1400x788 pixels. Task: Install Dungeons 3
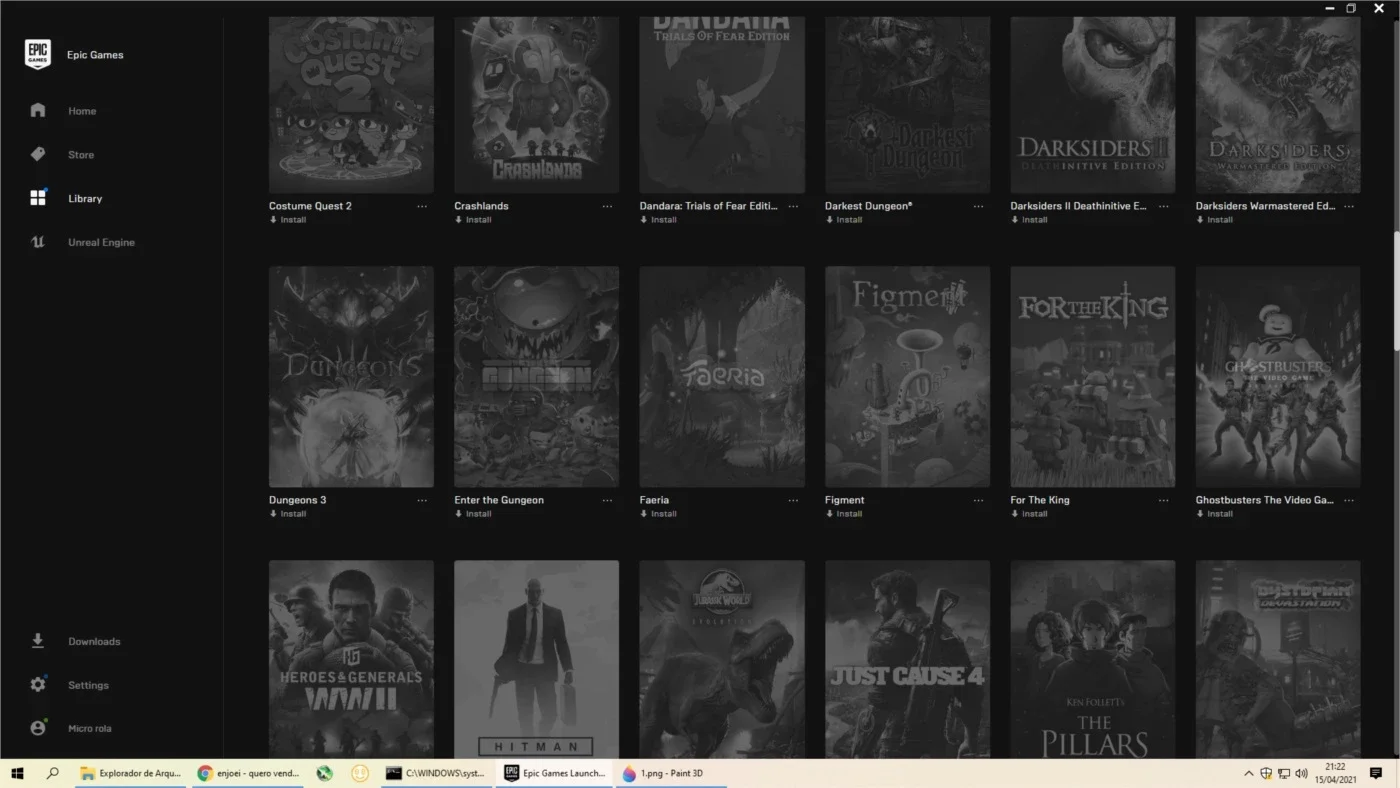pyautogui.click(x=288, y=514)
